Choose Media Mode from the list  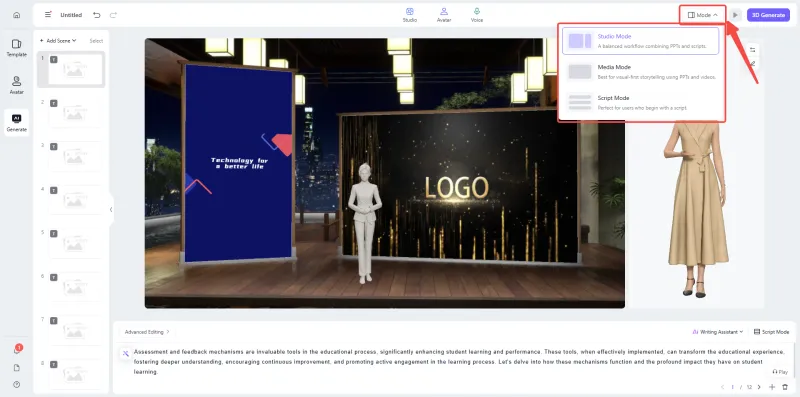(x=641, y=71)
